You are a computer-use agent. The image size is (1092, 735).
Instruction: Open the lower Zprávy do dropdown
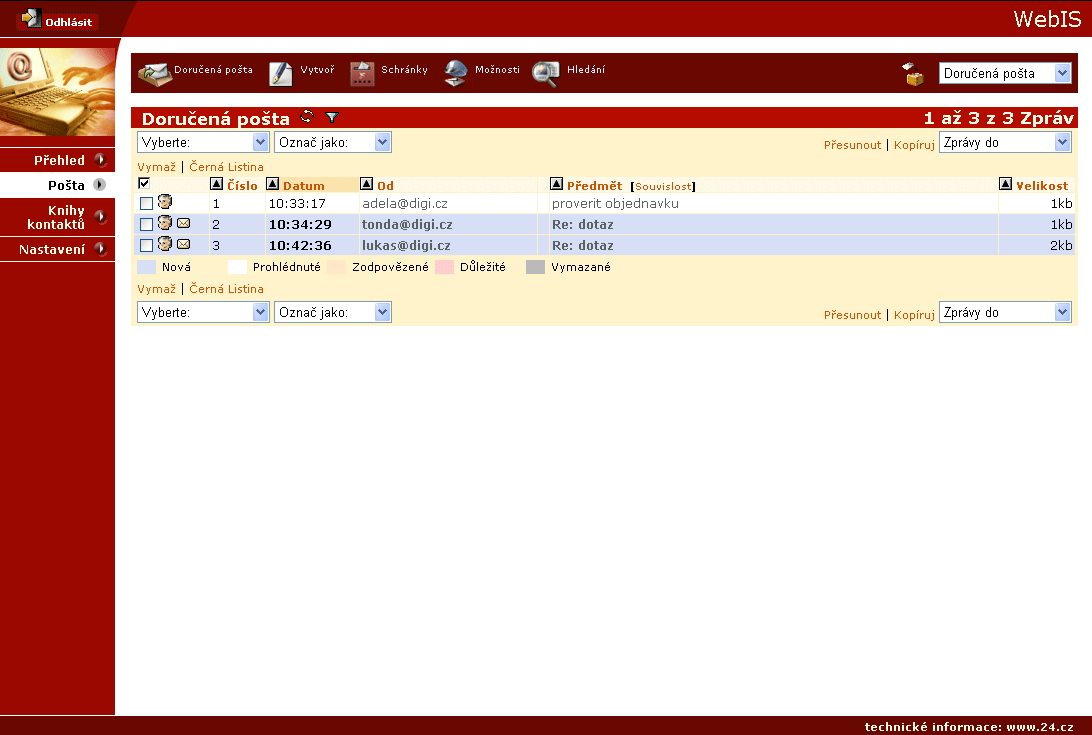click(x=1004, y=312)
